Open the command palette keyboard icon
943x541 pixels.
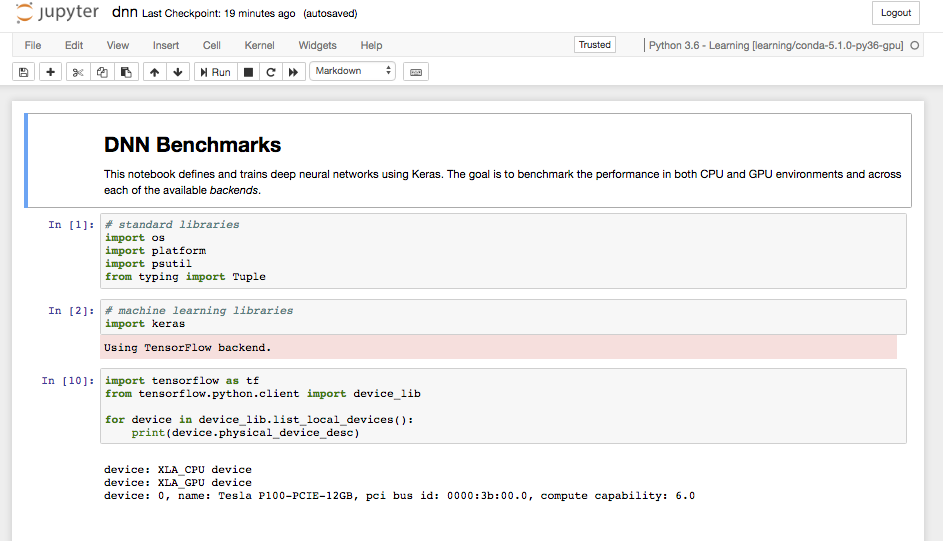tap(416, 72)
